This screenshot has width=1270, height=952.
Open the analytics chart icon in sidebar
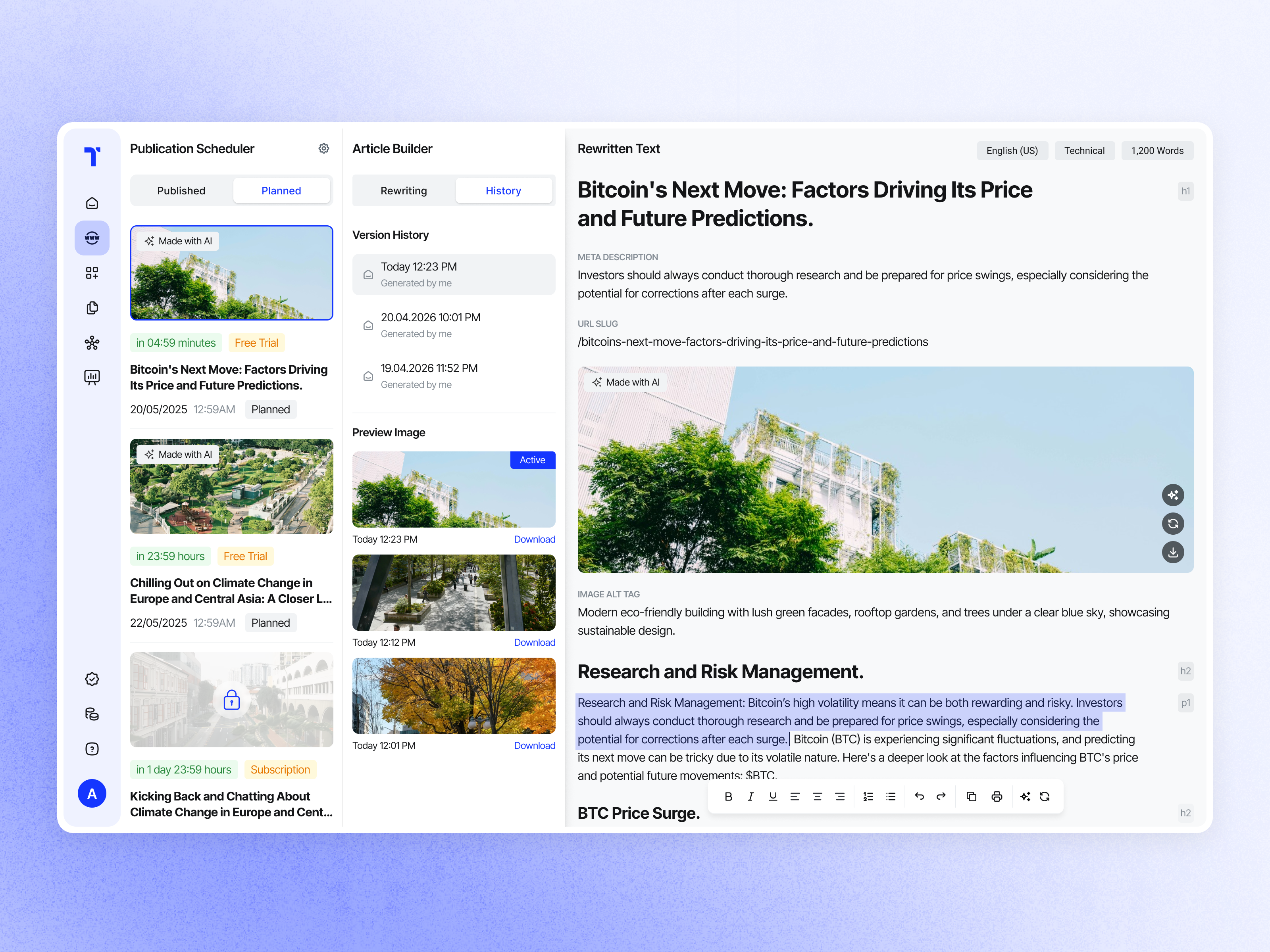92,377
